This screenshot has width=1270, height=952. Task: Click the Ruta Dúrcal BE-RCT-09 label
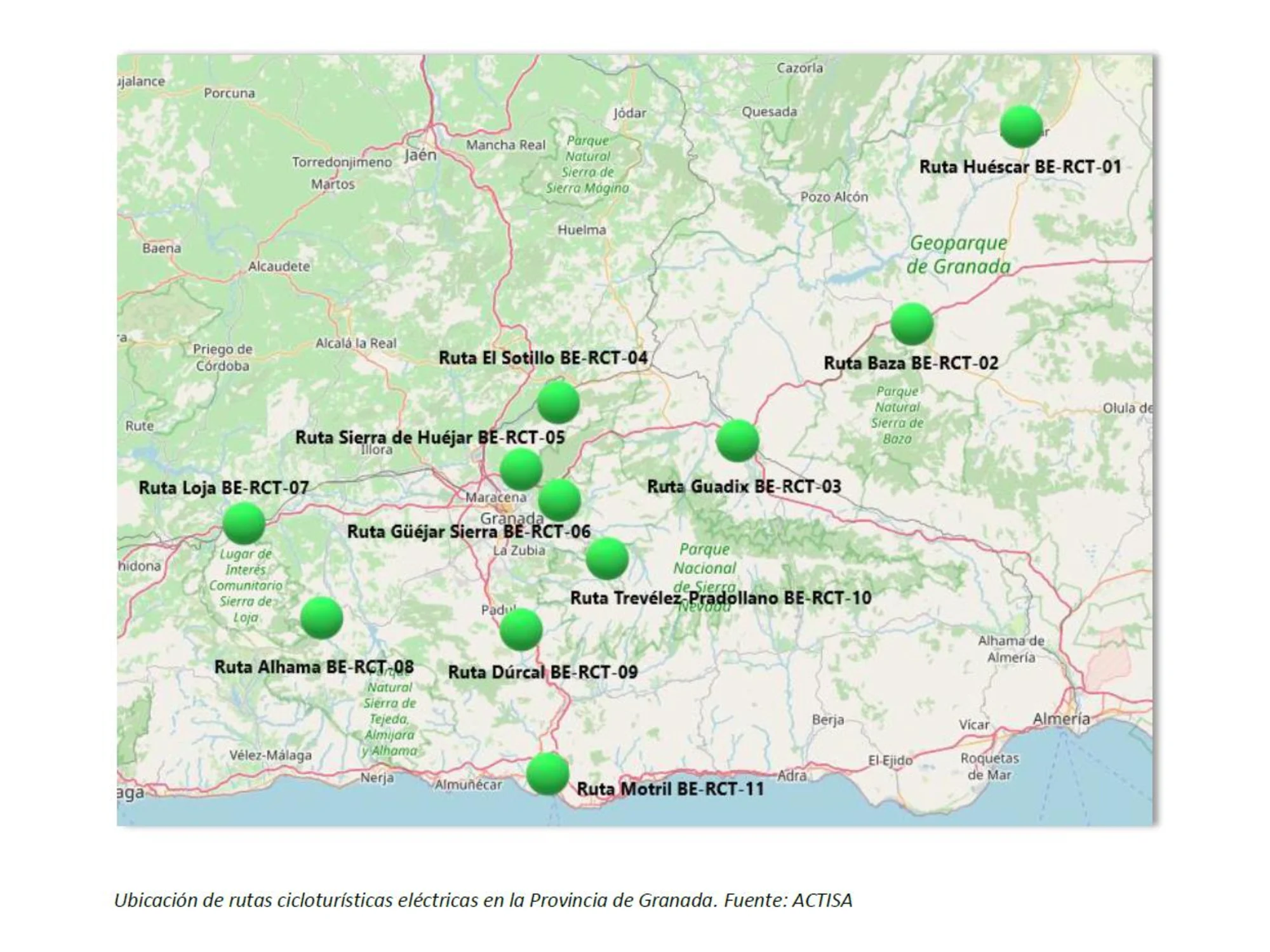click(543, 672)
